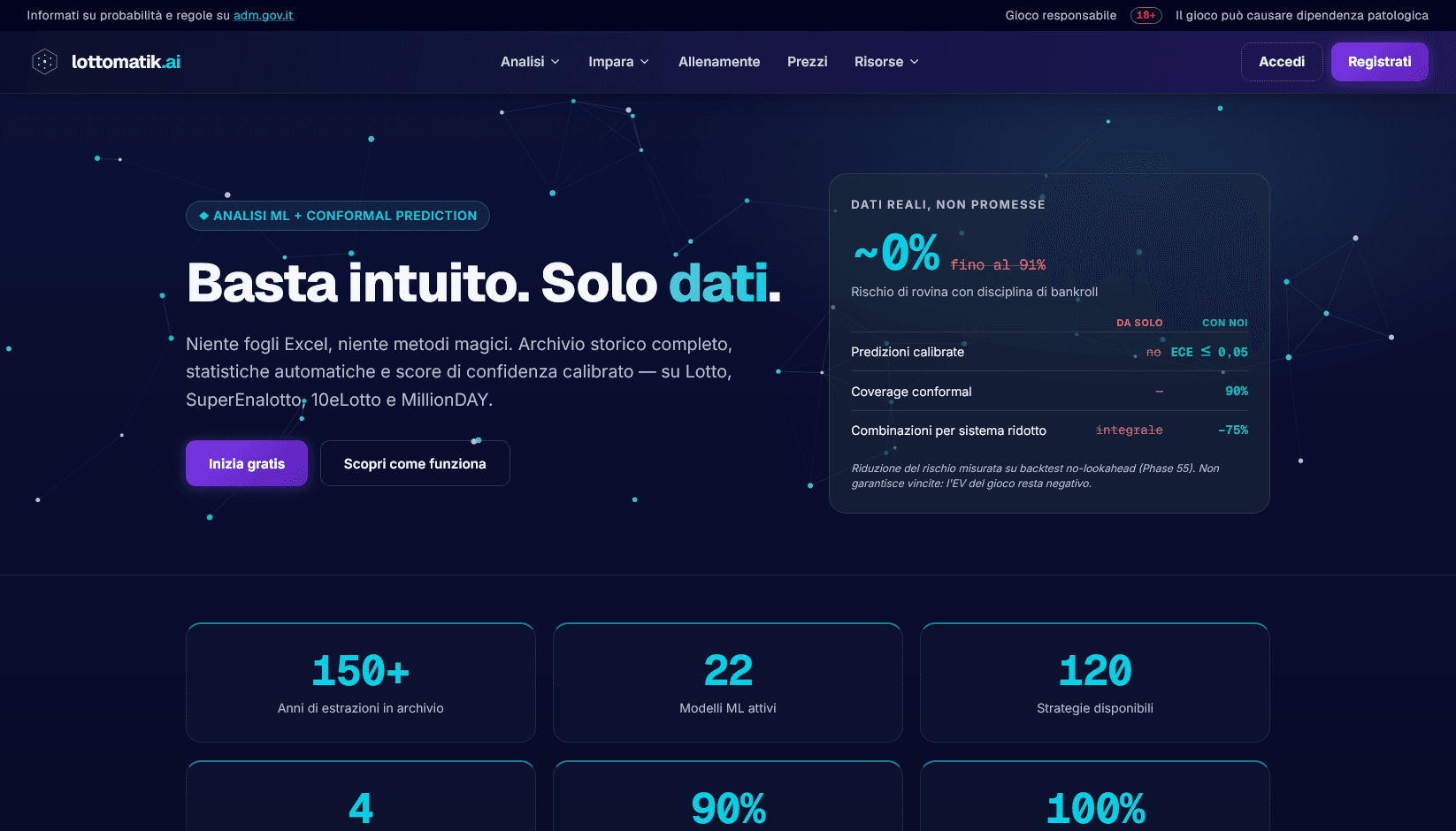Select the 150+ Anni di estrazioni card
The height and width of the screenshot is (831, 1456).
[x=361, y=682]
